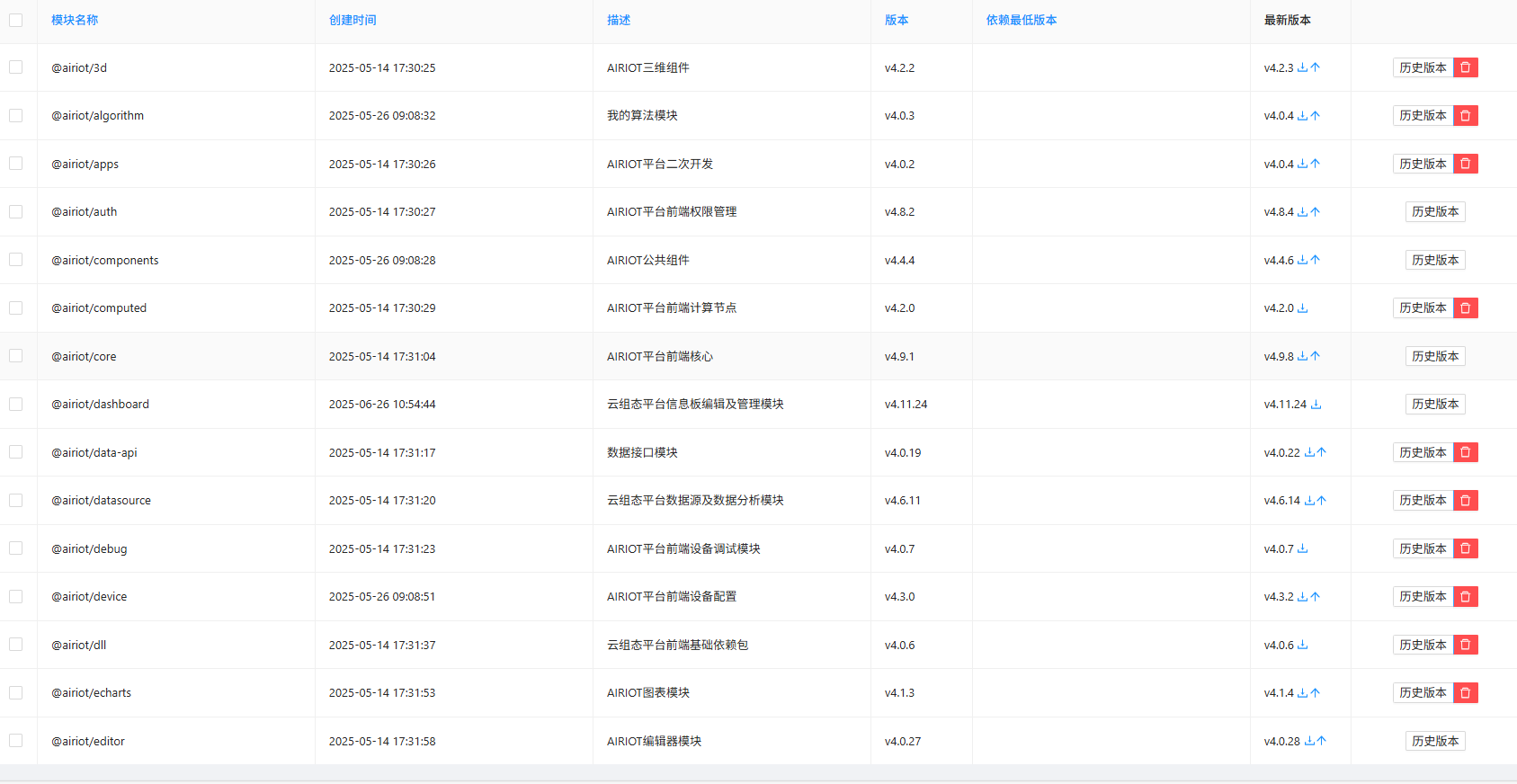Screen dimensions: 1517x784
Task: Delete the @airiot/data-api module
Action: (x=1466, y=452)
